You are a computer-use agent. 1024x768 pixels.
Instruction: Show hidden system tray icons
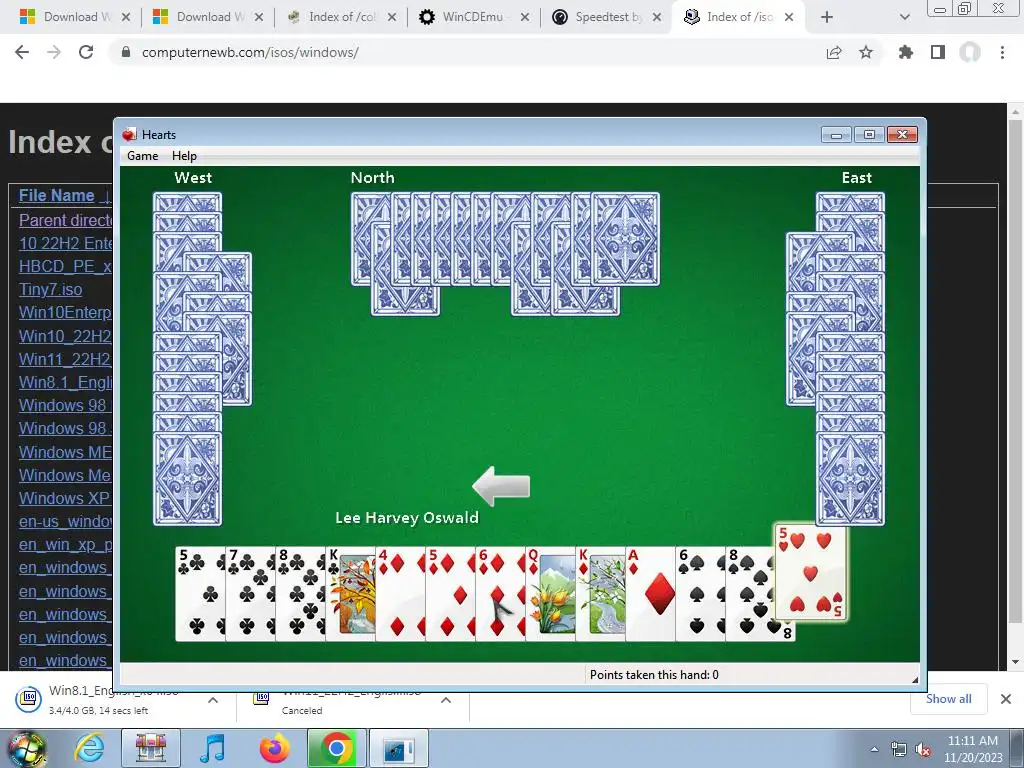coord(874,749)
